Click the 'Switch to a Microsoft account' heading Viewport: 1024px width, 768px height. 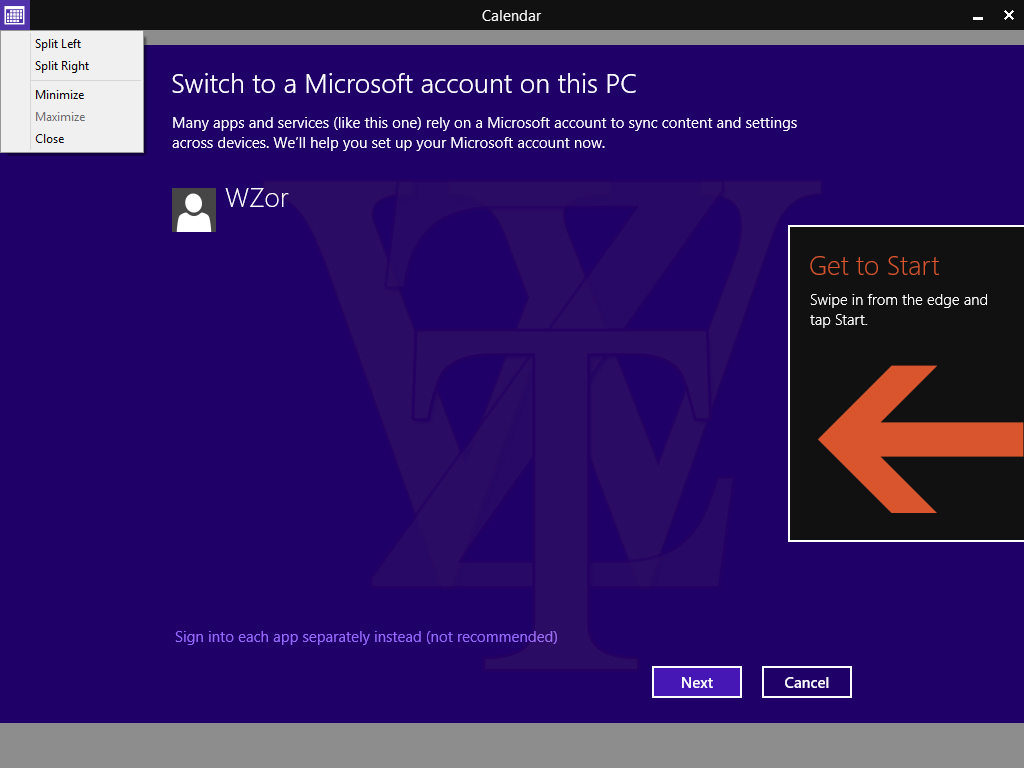click(404, 83)
